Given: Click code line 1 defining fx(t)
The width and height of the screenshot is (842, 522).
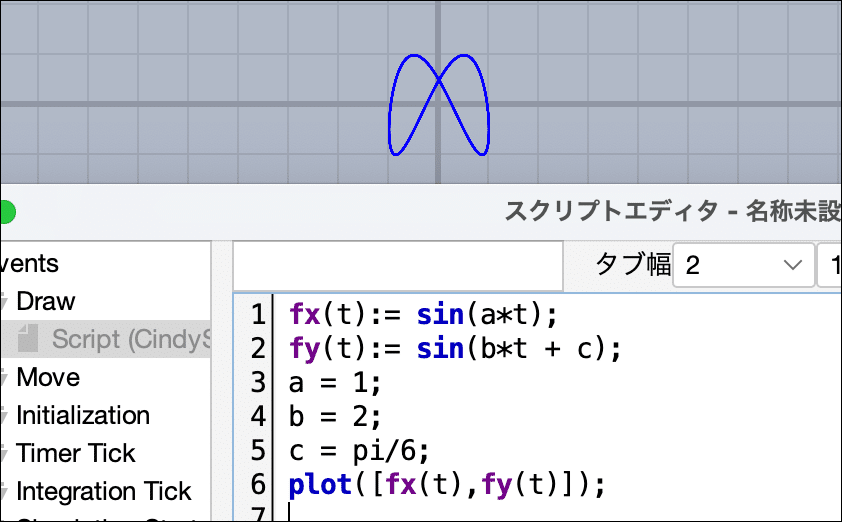Looking at the screenshot, I should [423, 314].
